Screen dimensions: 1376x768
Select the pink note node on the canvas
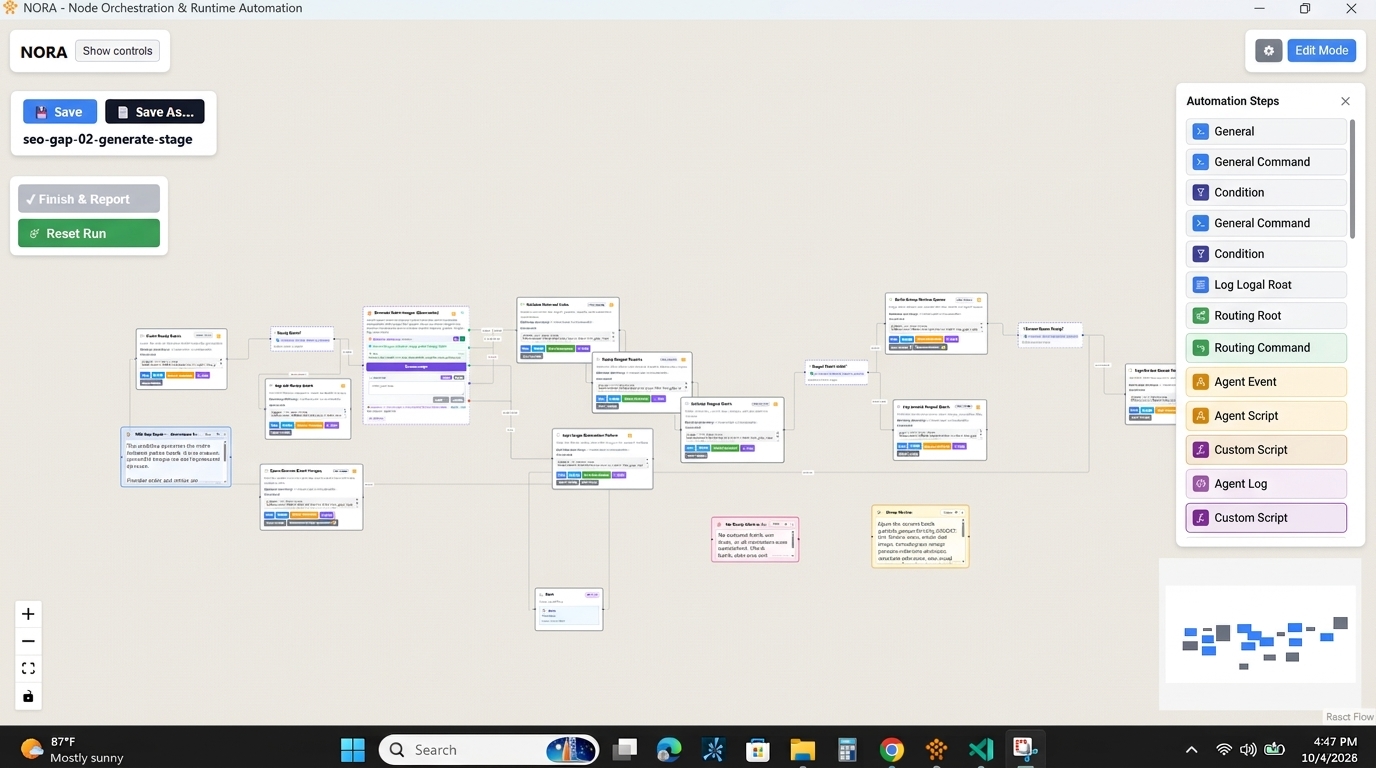(755, 539)
